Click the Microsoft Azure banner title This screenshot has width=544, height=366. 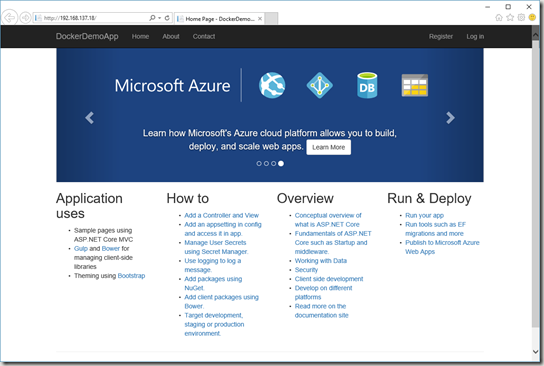click(x=172, y=86)
